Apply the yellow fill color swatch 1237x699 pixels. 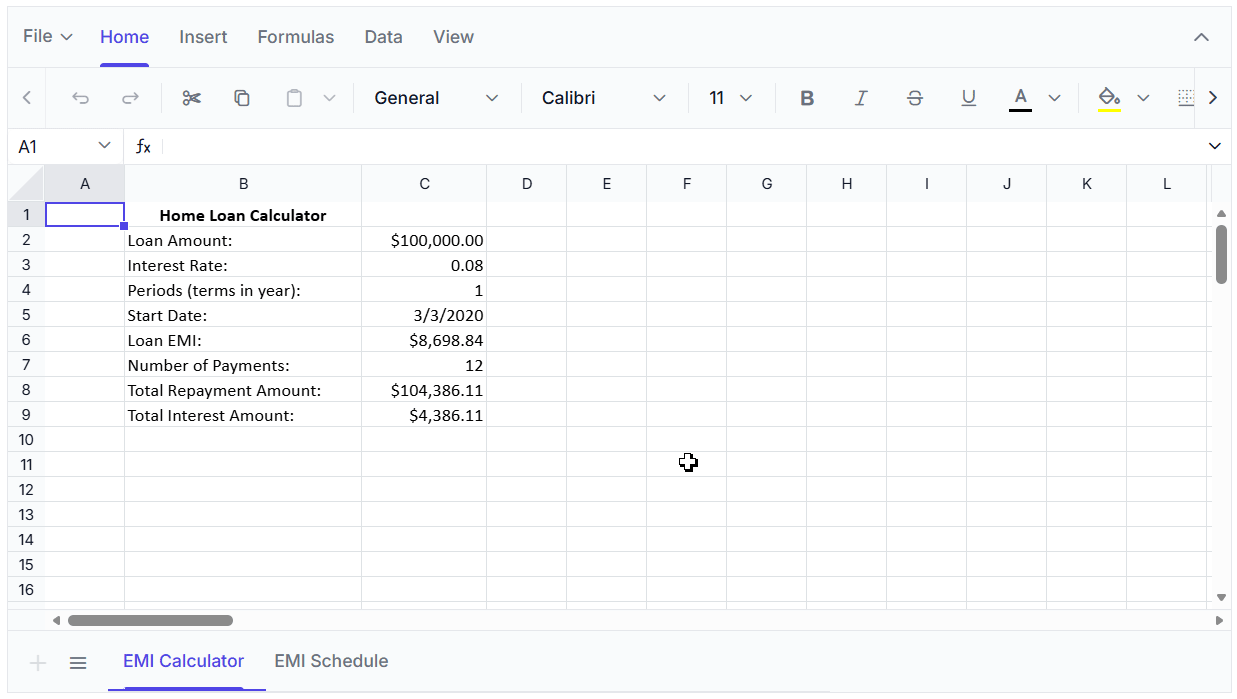click(x=1109, y=98)
